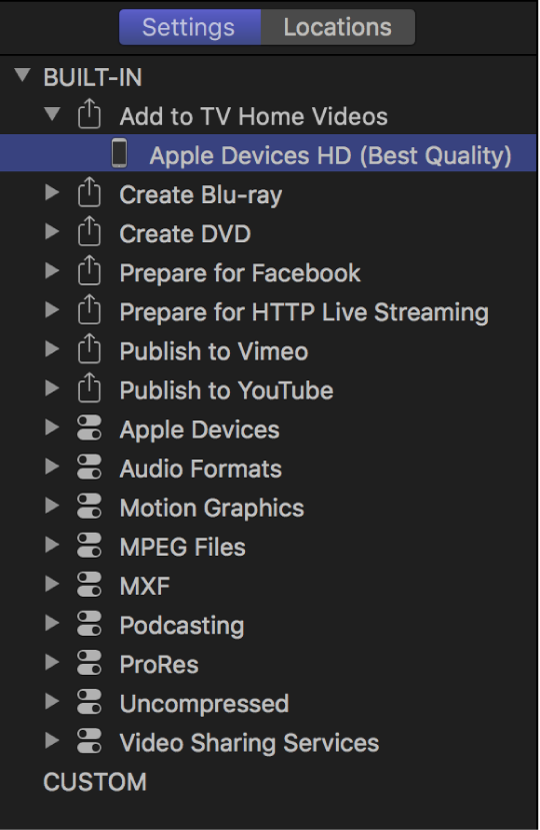Click share icon beside Create Blu-ray

point(89,192)
